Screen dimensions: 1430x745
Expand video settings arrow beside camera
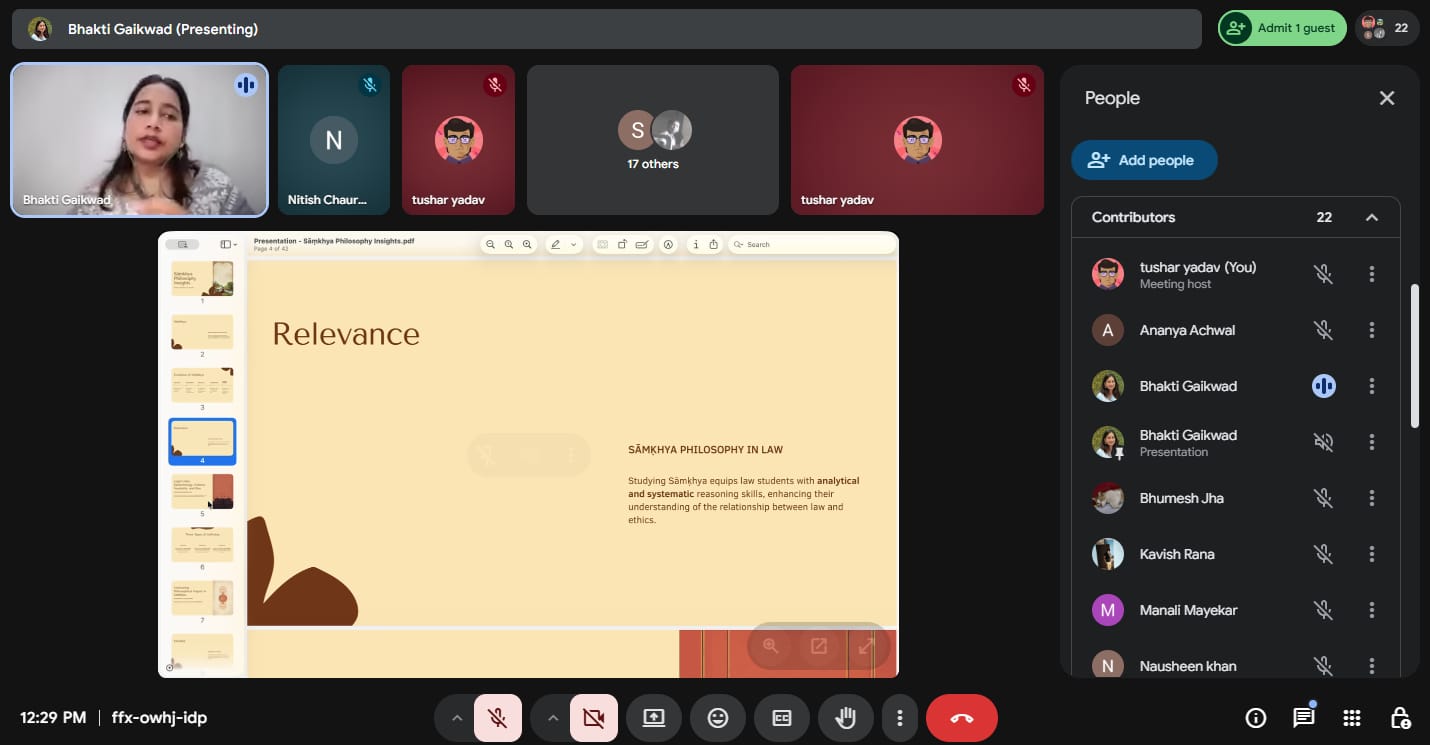coord(552,718)
